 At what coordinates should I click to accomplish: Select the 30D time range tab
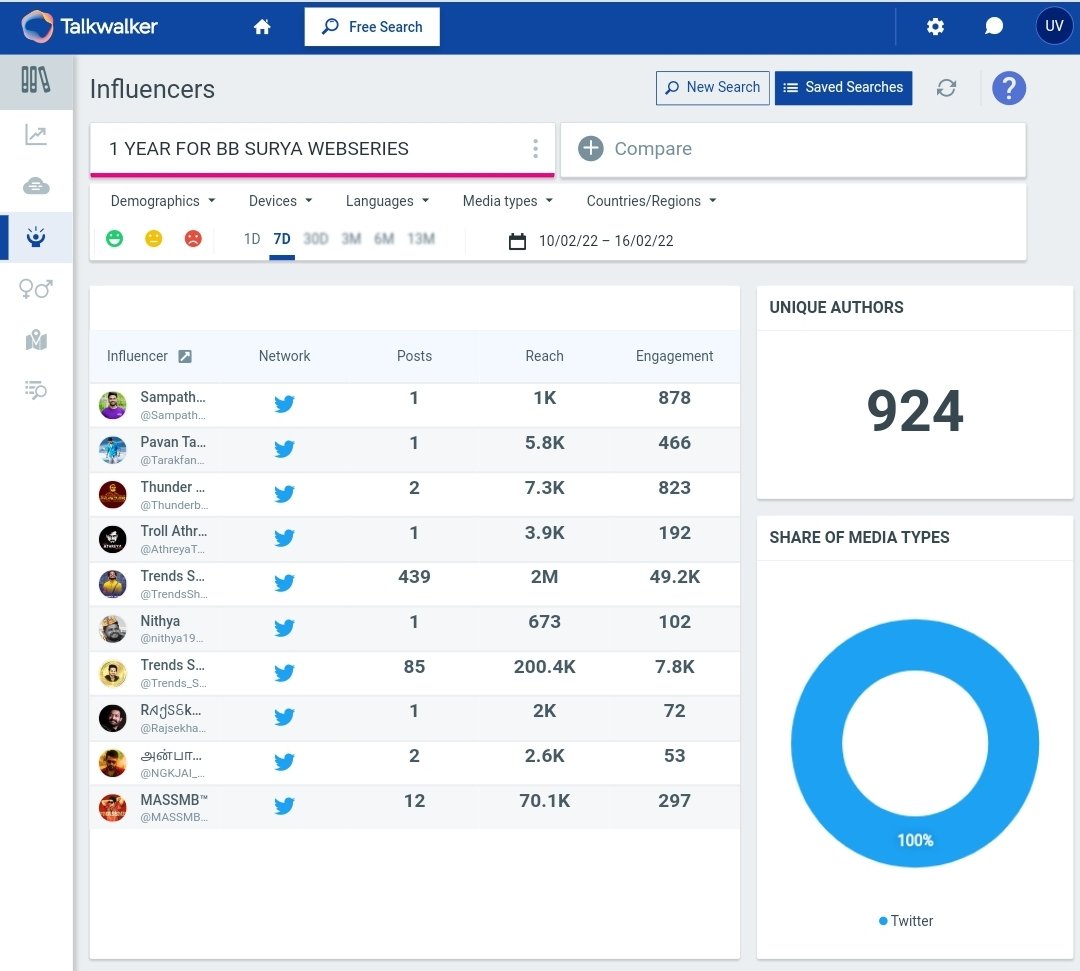pyautogui.click(x=315, y=239)
